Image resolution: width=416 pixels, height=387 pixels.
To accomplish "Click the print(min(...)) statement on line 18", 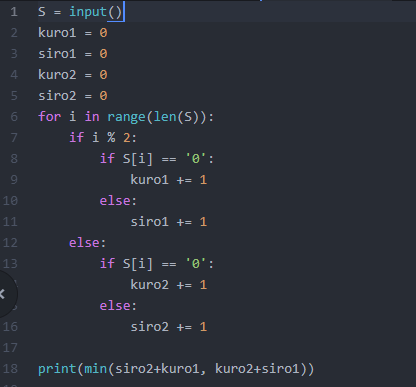I will [176, 369].
